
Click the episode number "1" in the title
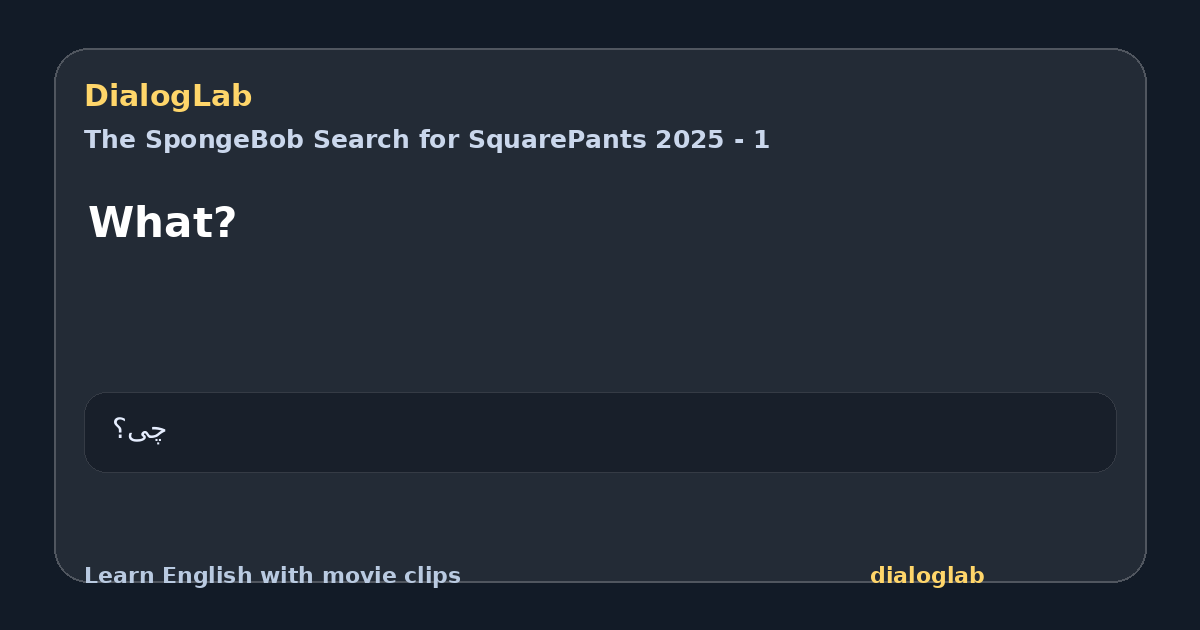[762, 140]
